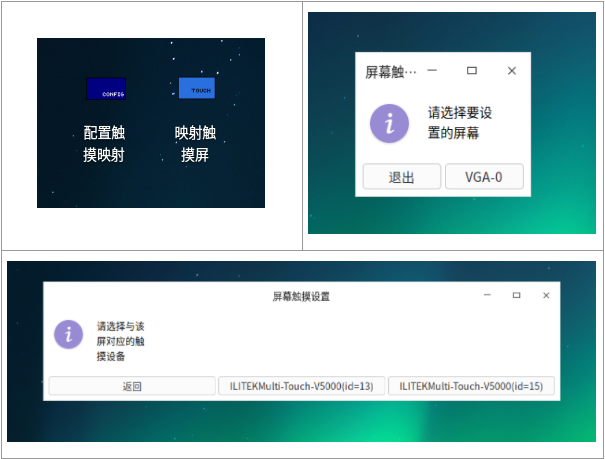This screenshot has height=459, width=605.
Task: Click the 屏幕触摸设置 title bar text
Action: (x=301, y=296)
